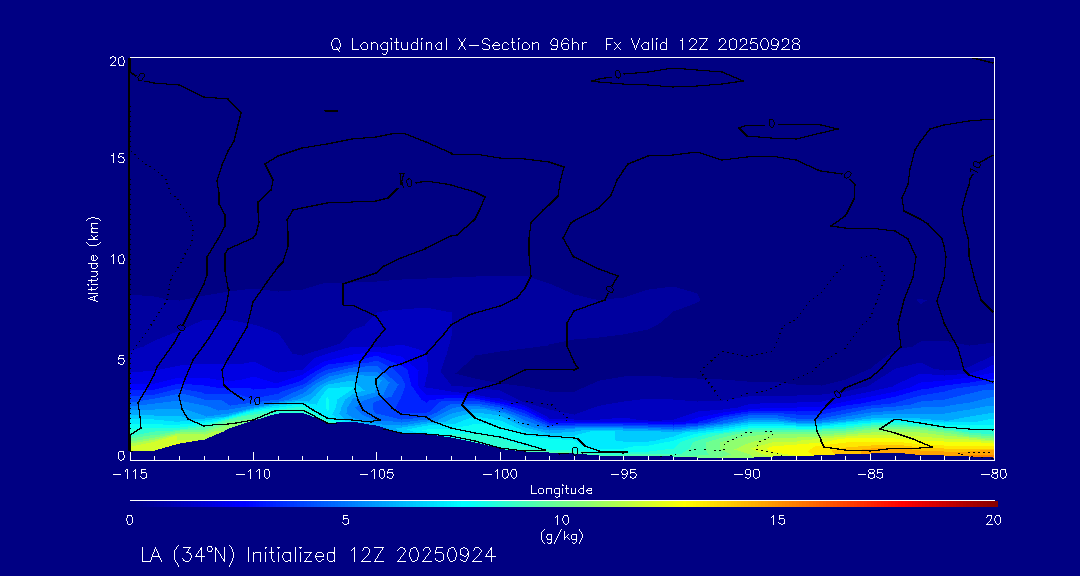The height and width of the screenshot is (576, 1080).
Task: Select longitude tick label '-105'
Action: [x=376, y=475]
